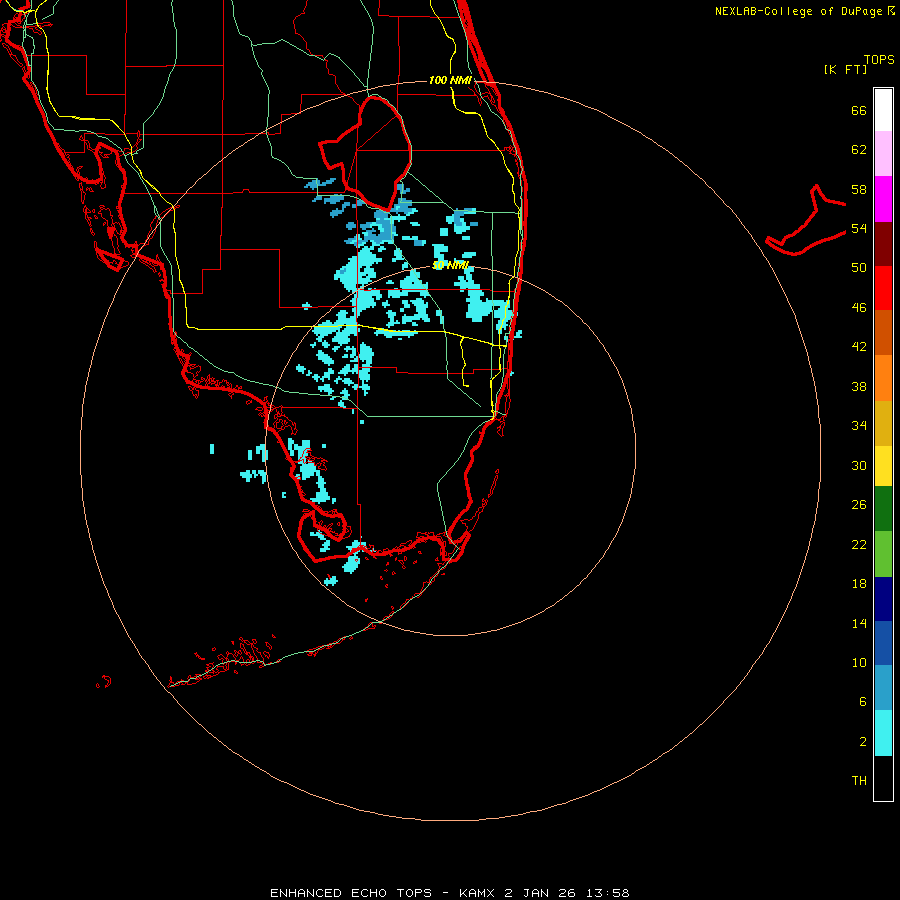Select the yellow swatch in the legend
900x900 pixels.
point(883,465)
